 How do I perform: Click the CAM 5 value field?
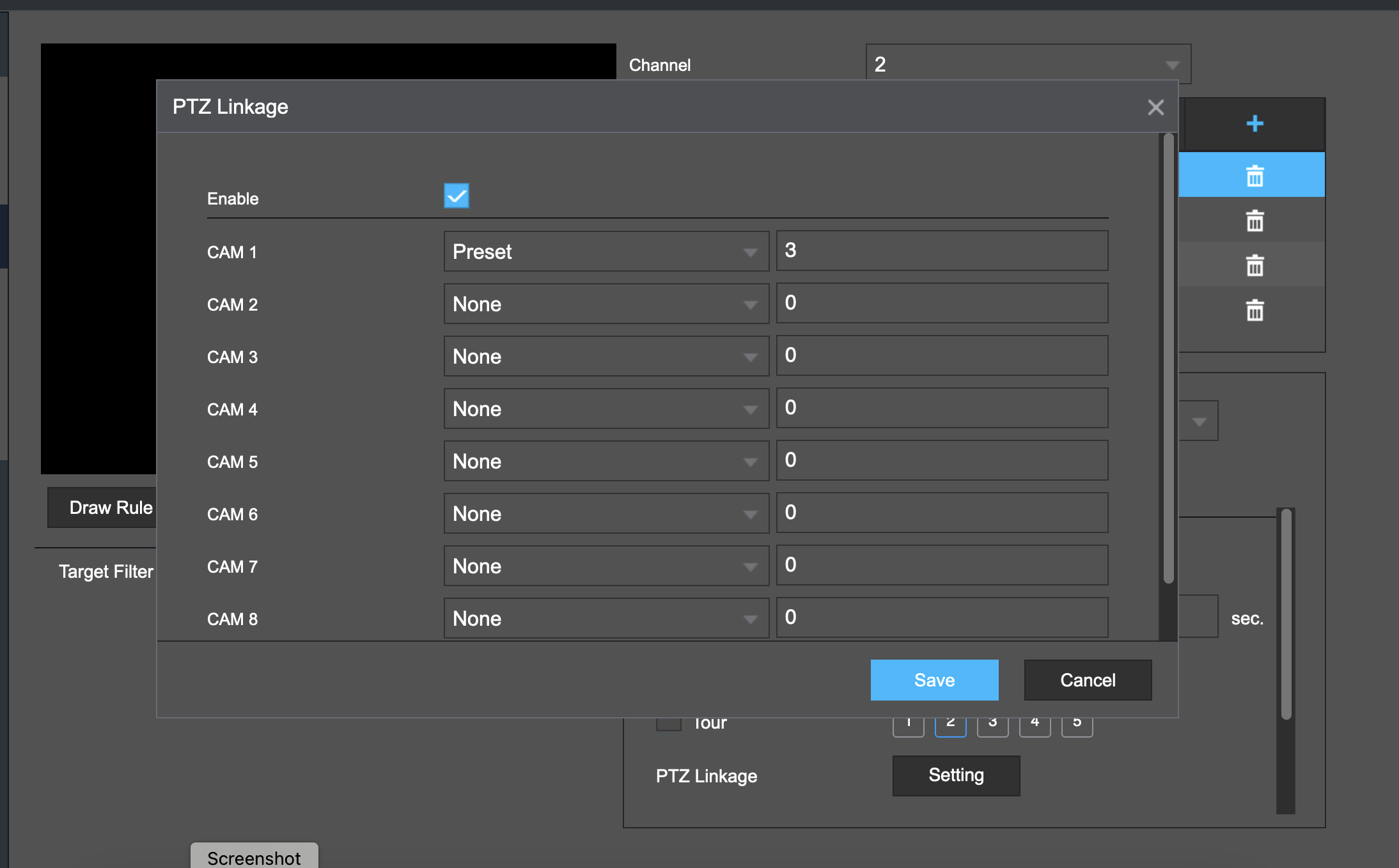(942, 460)
